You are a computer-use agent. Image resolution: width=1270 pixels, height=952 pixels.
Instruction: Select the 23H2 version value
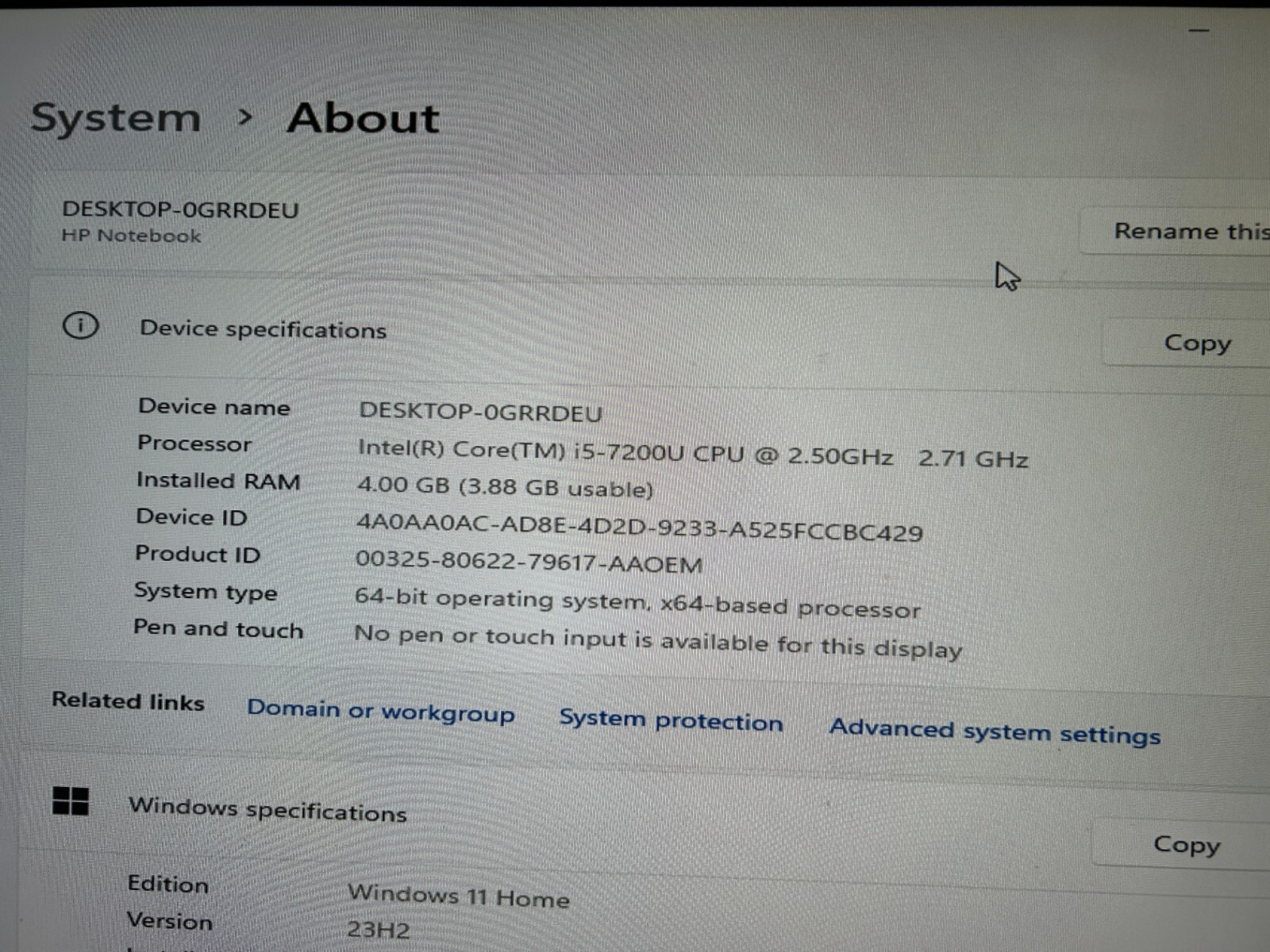[x=379, y=929]
